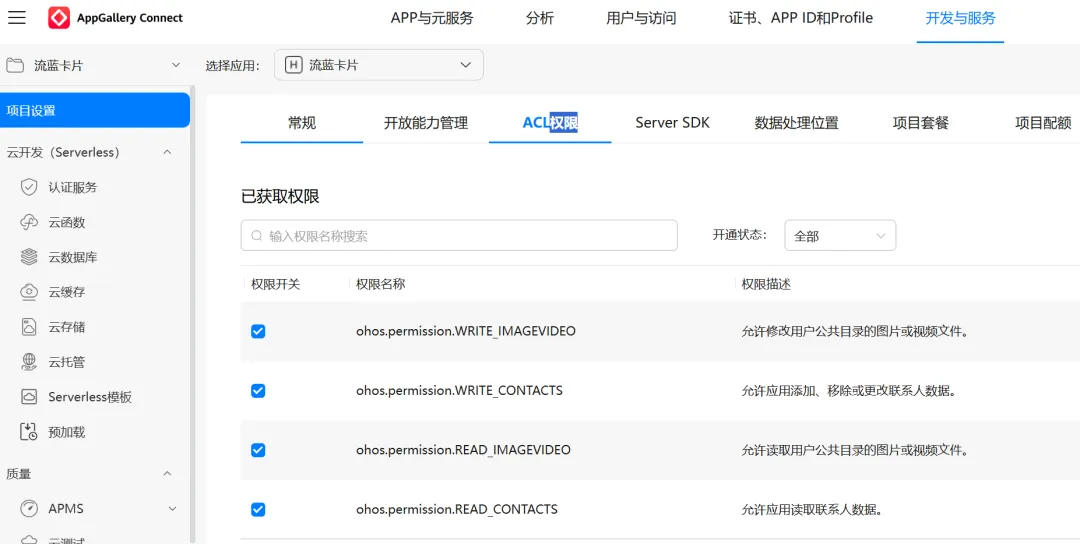This screenshot has width=1080, height=544.
Task: Select the APMS gauge icon
Action: (x=29, y=509)
